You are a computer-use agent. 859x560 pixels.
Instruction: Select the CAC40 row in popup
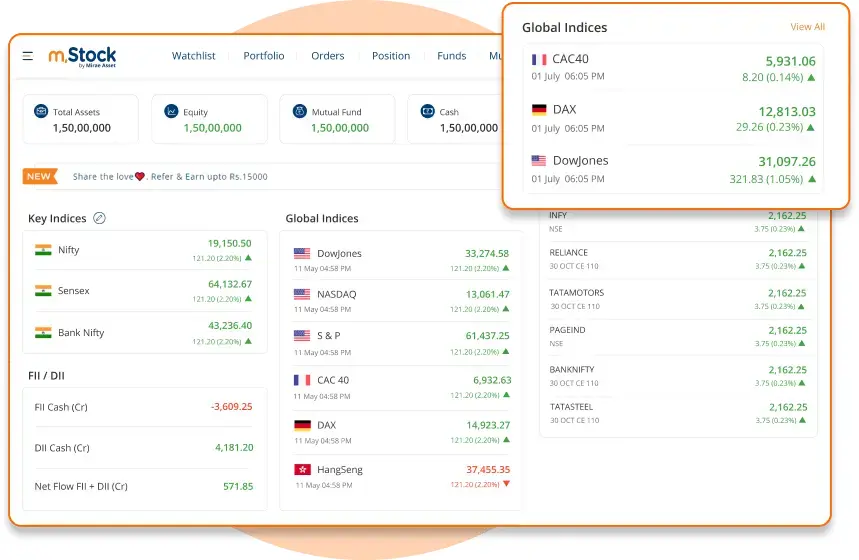click(x=673, y=67)
